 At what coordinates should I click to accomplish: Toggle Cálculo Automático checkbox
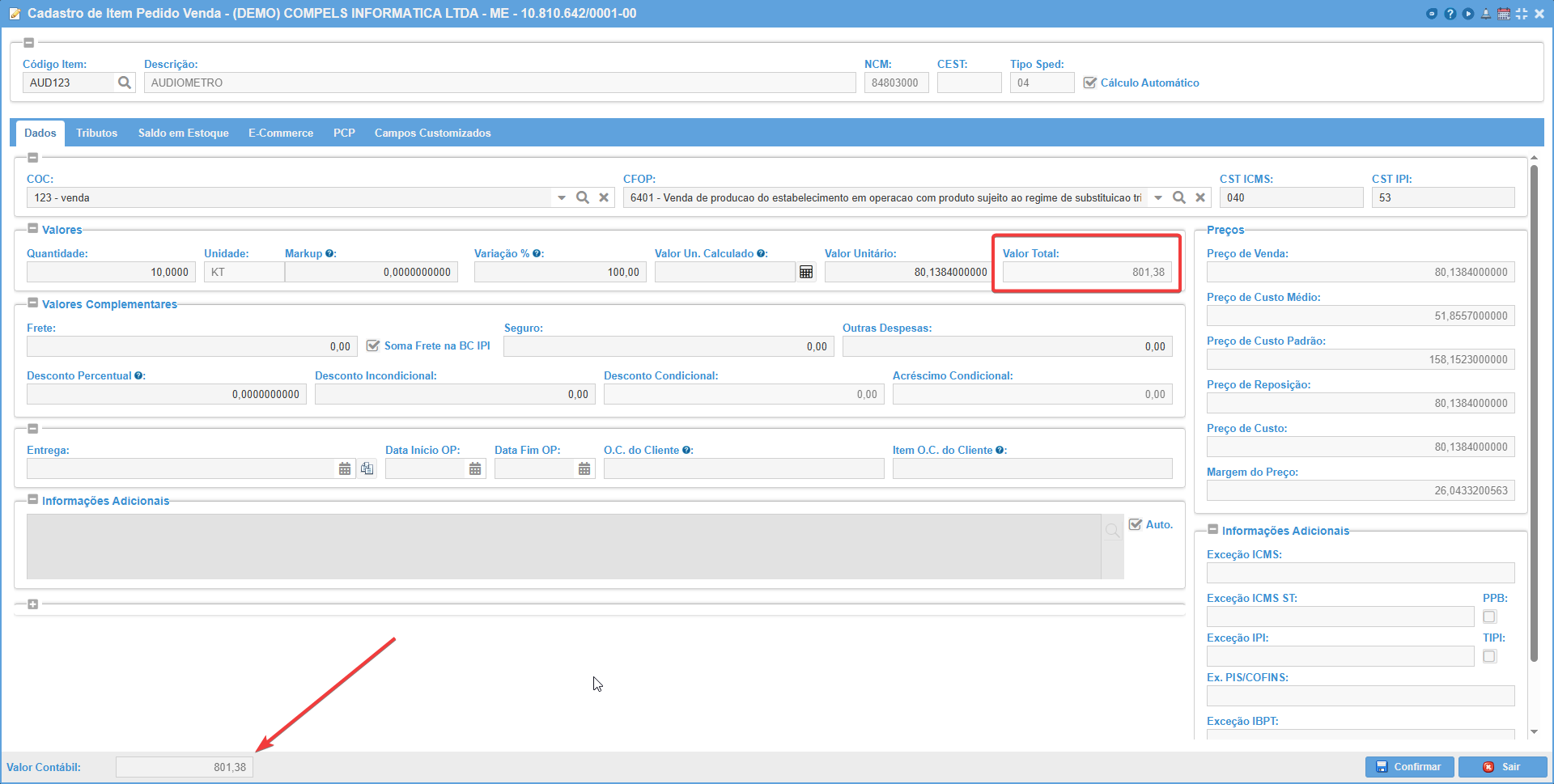point(1090,83)
